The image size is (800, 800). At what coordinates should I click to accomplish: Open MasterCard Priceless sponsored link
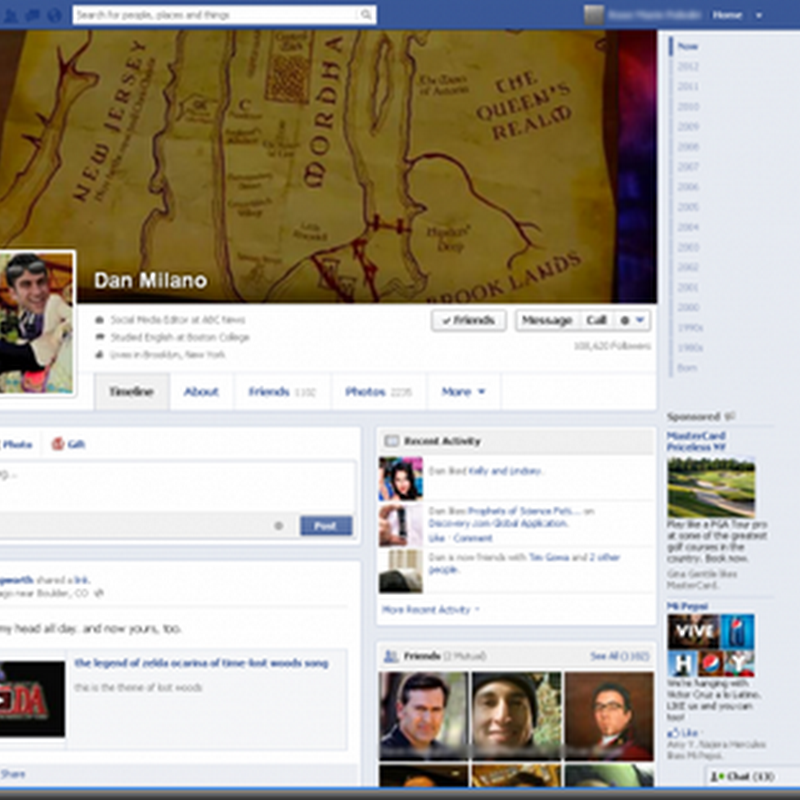[696, 441]
